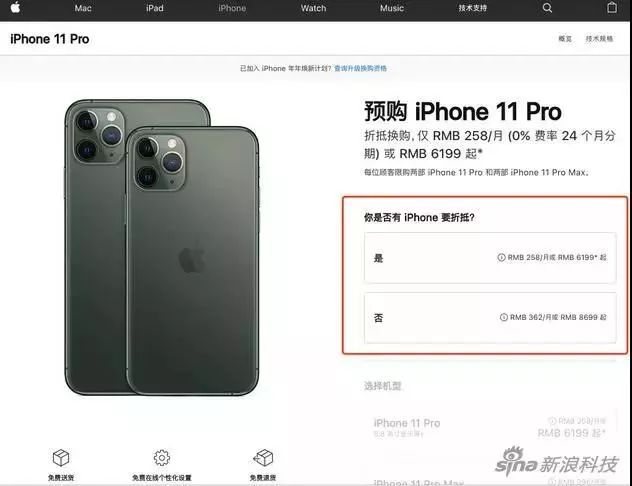Open the Mac menu item
Image resolution: width=632 pixels, height=486 pixels.
(x=83, y=8)
